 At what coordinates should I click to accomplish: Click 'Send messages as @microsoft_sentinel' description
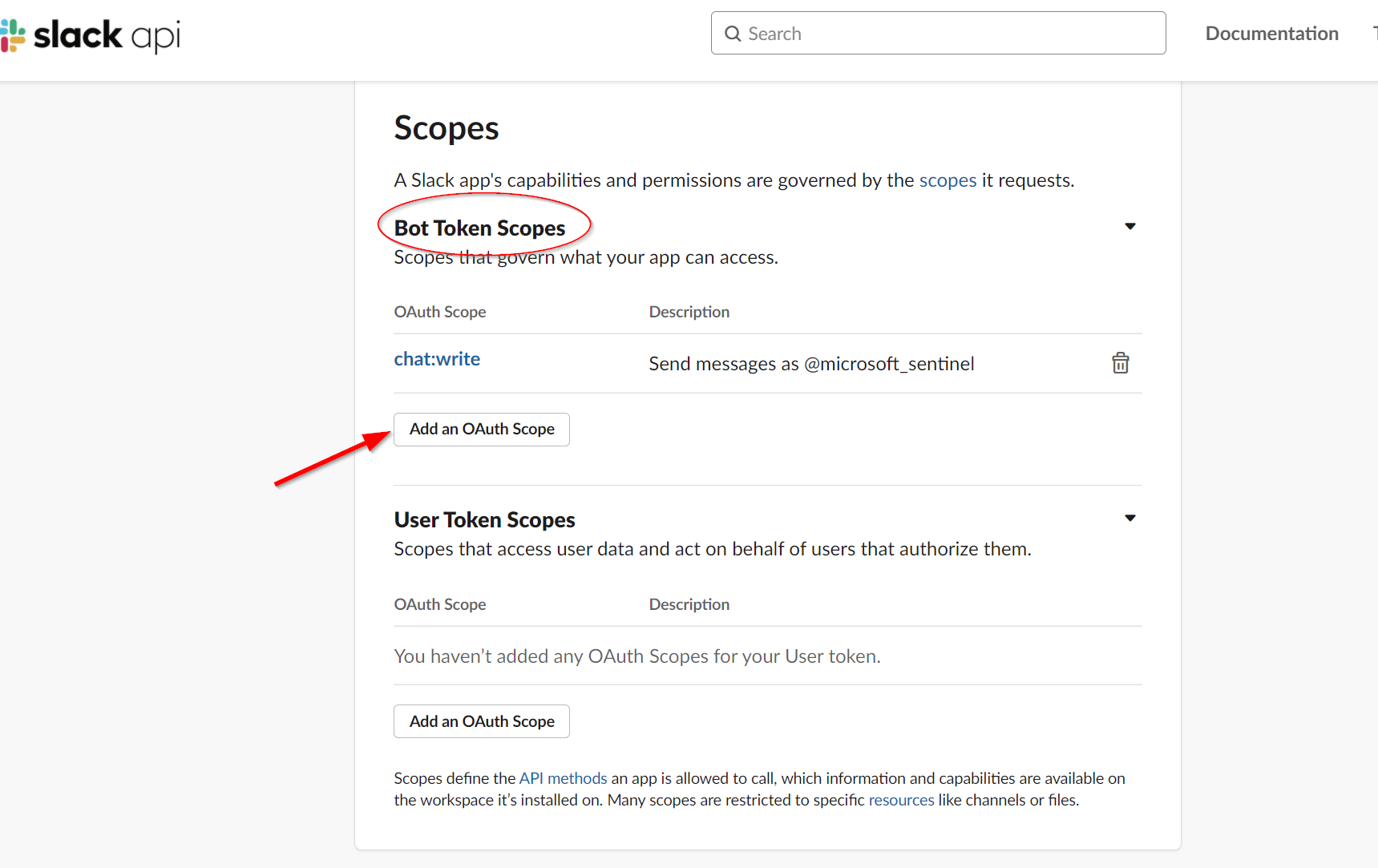tap(811, 364)
